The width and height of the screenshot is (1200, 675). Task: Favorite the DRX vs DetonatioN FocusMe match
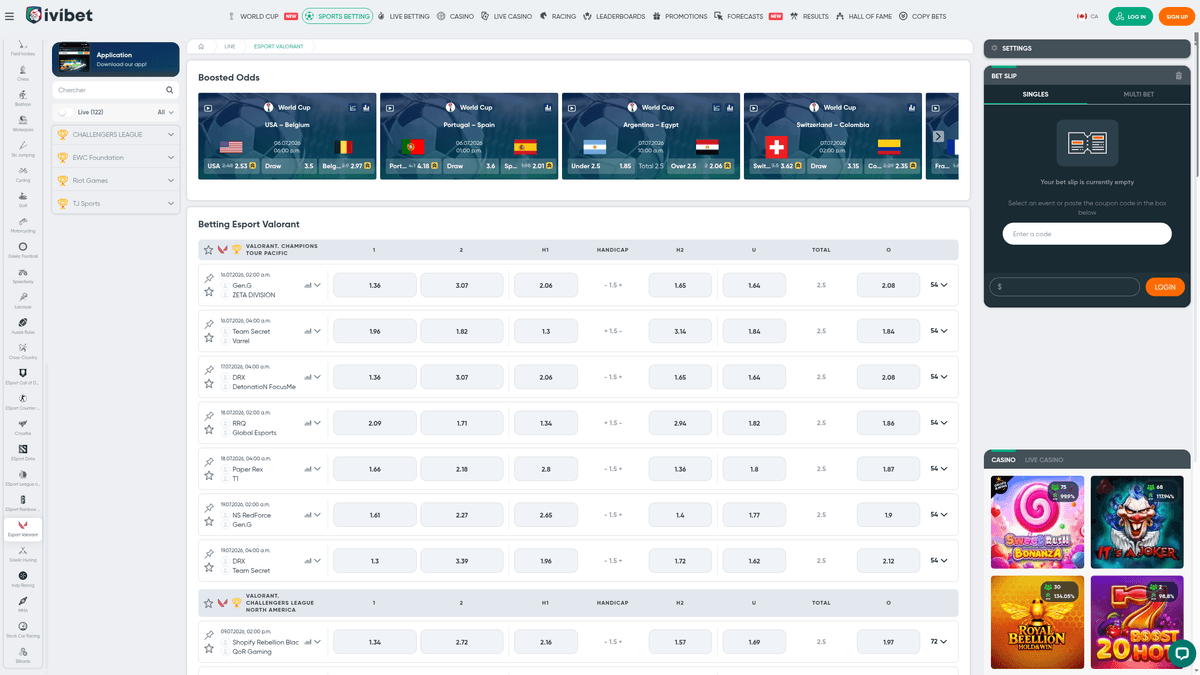pyautogui.click(x=209, y=384)
